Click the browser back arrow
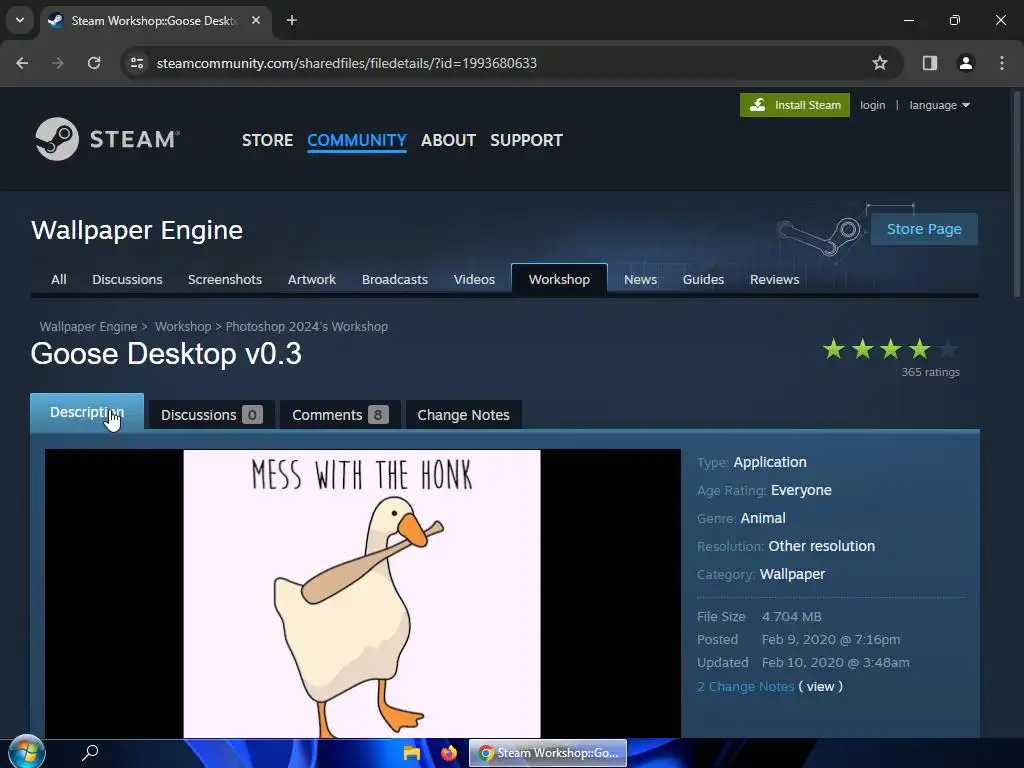Image resolution: width=1024 pixels, height=768 pixels. click(x=22, y=63)
